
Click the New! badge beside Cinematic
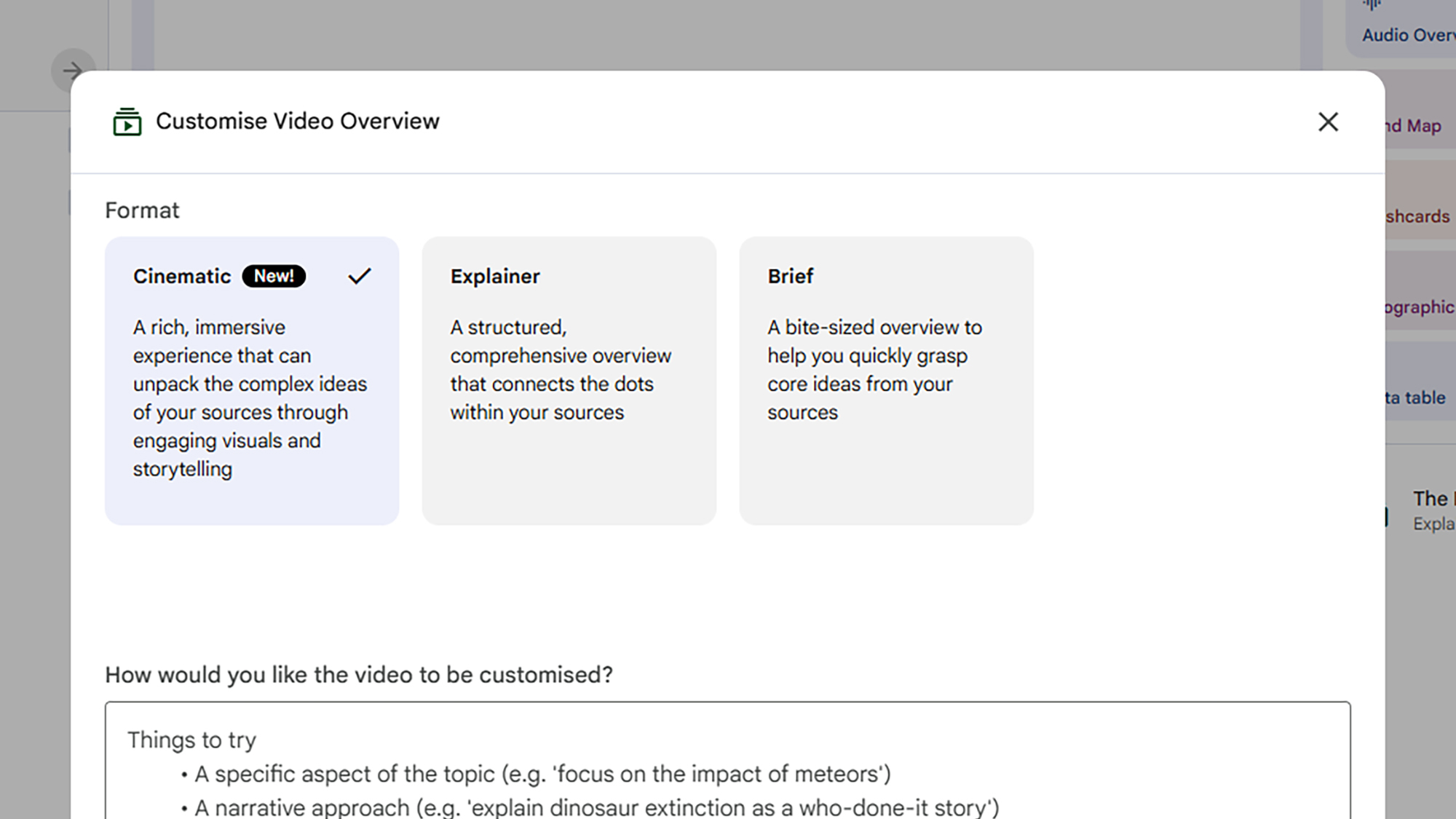tap(274, 277)
